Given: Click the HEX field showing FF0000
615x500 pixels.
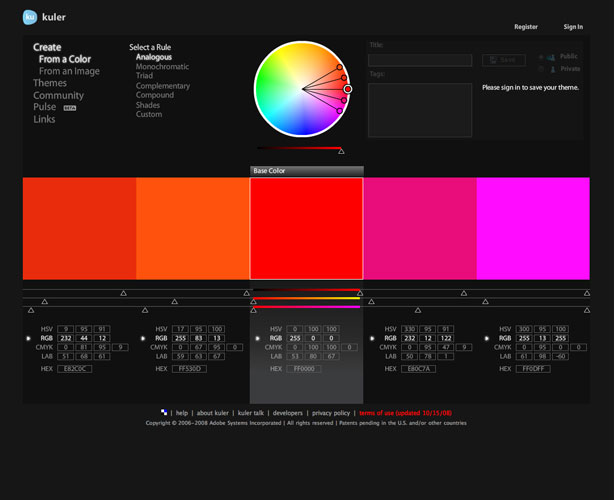Looking at the screenshot, I should [304, 369].
